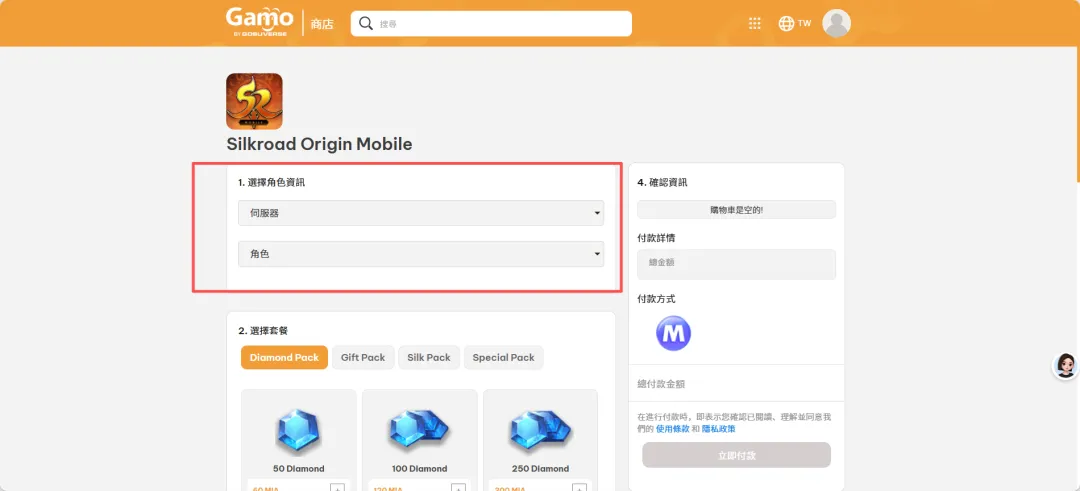Click the 總金額 total amount field
1080x491 pixels.
[x=736, y=264]
